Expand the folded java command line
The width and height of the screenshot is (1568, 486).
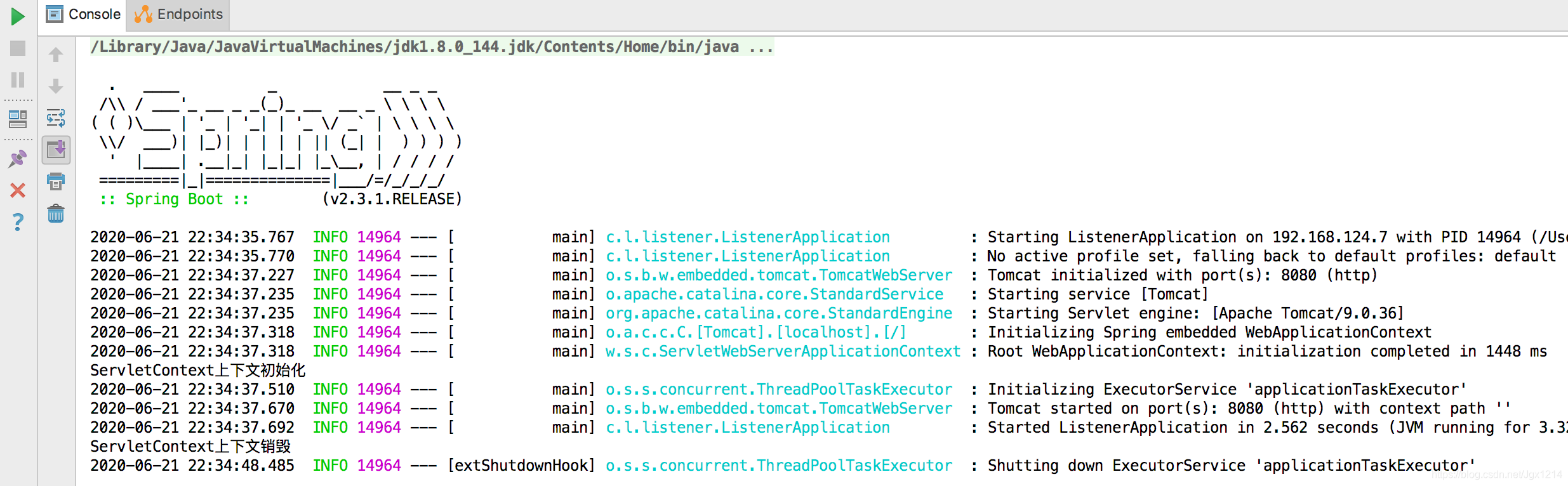(432, 47)
